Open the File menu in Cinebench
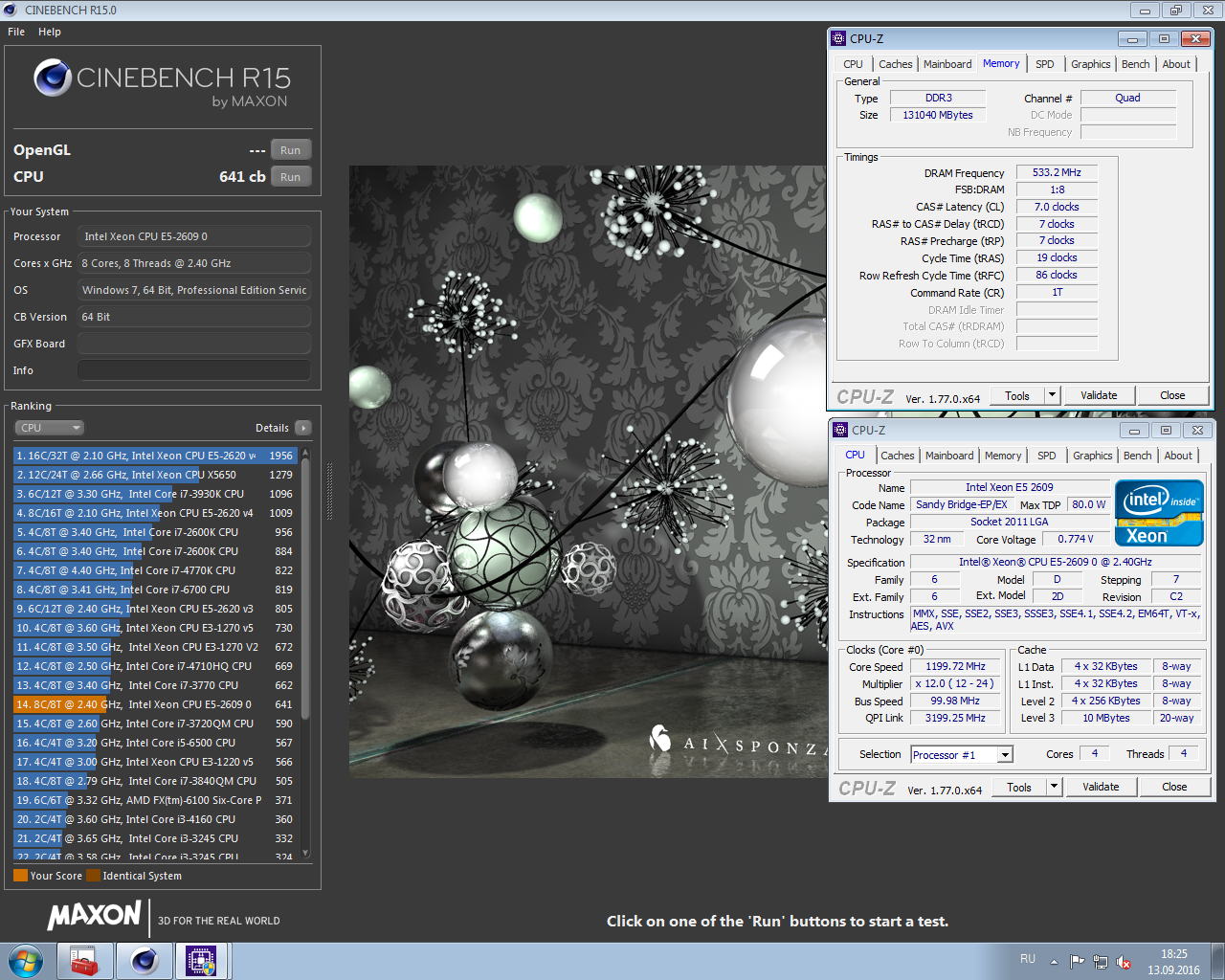 pos(16,32)
